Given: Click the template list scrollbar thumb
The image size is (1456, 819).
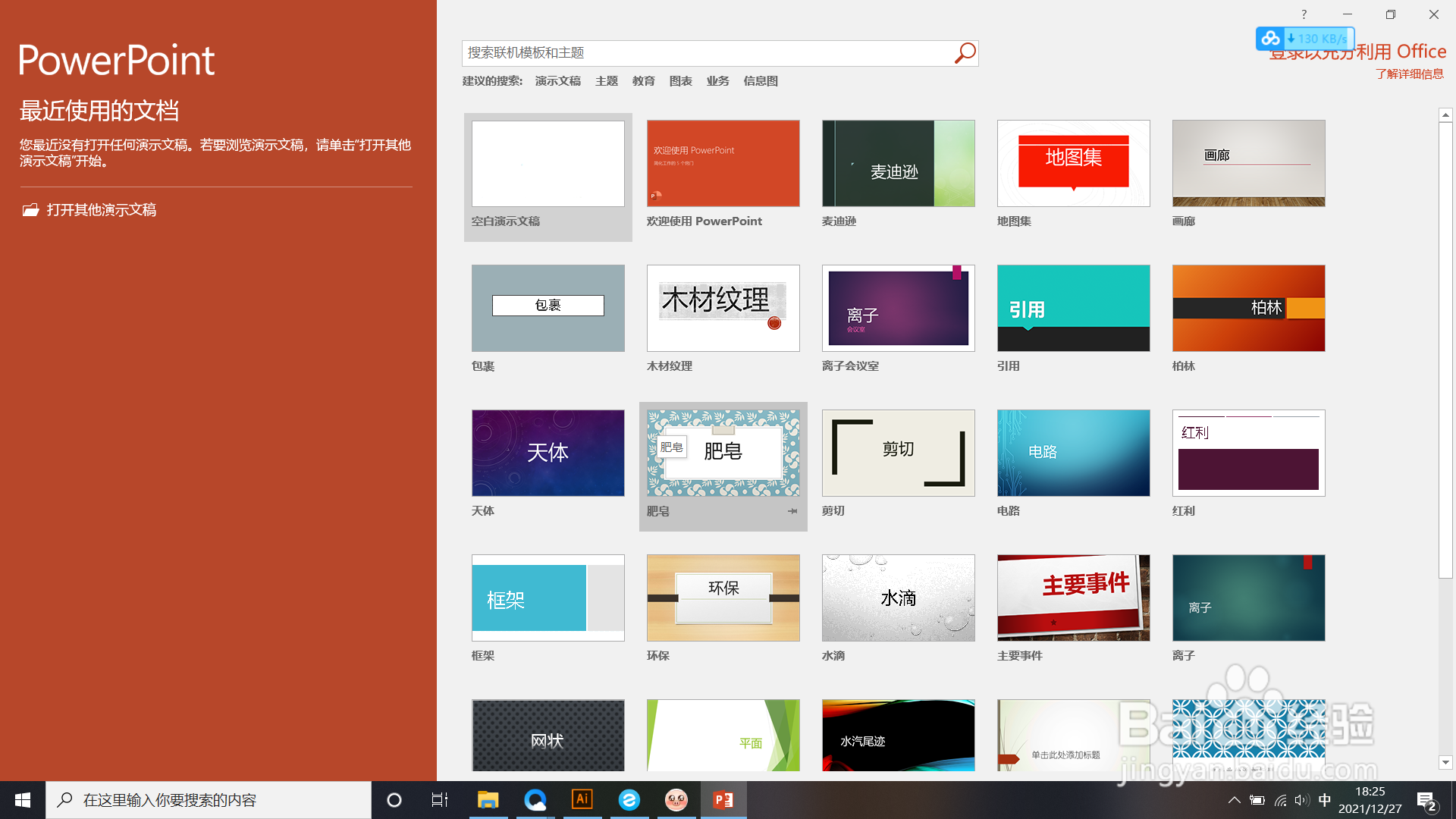Looking at the screenshot, I should (x=1445, y=350).
